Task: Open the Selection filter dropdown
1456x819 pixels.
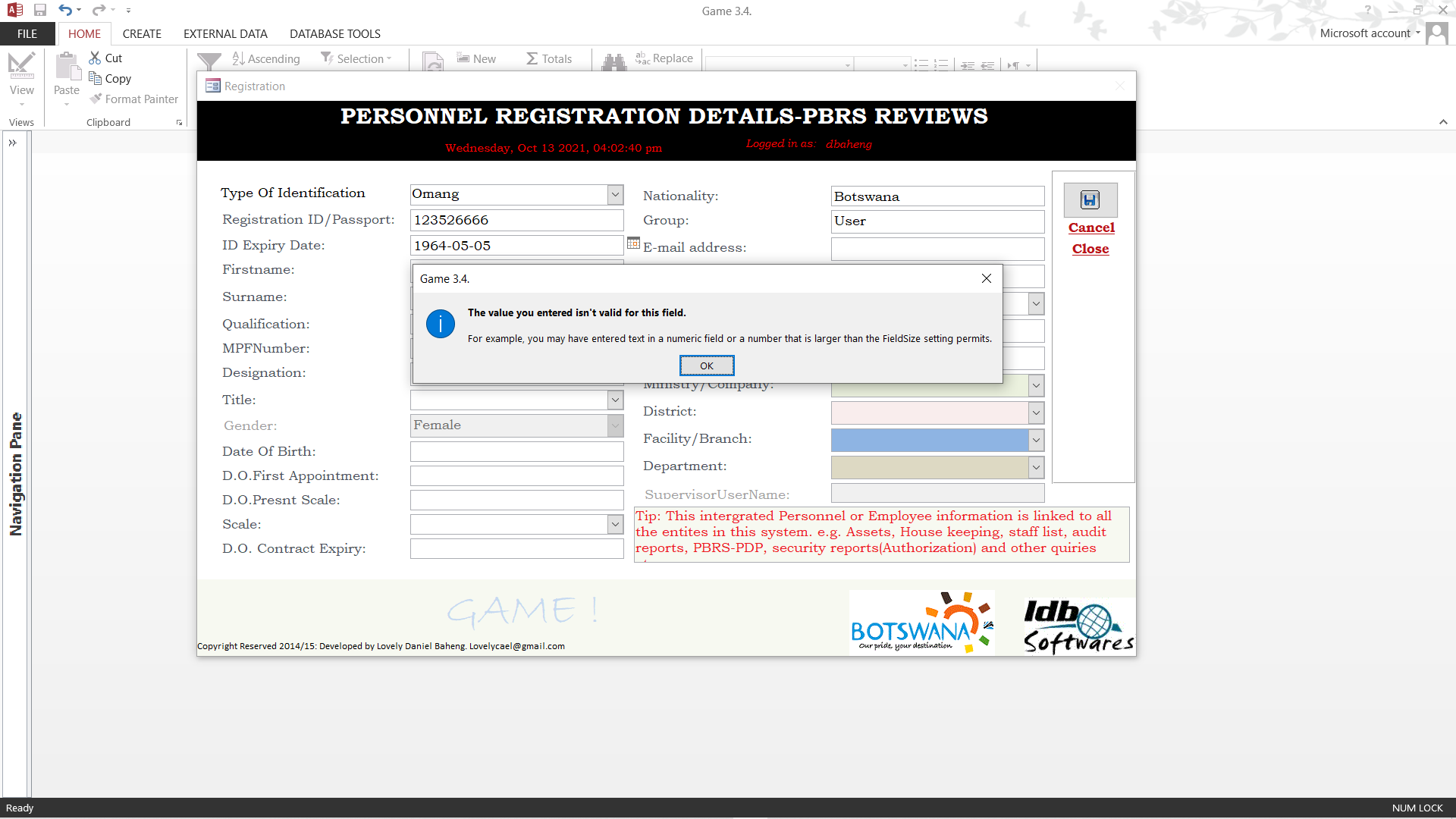Action: [356, 58]
